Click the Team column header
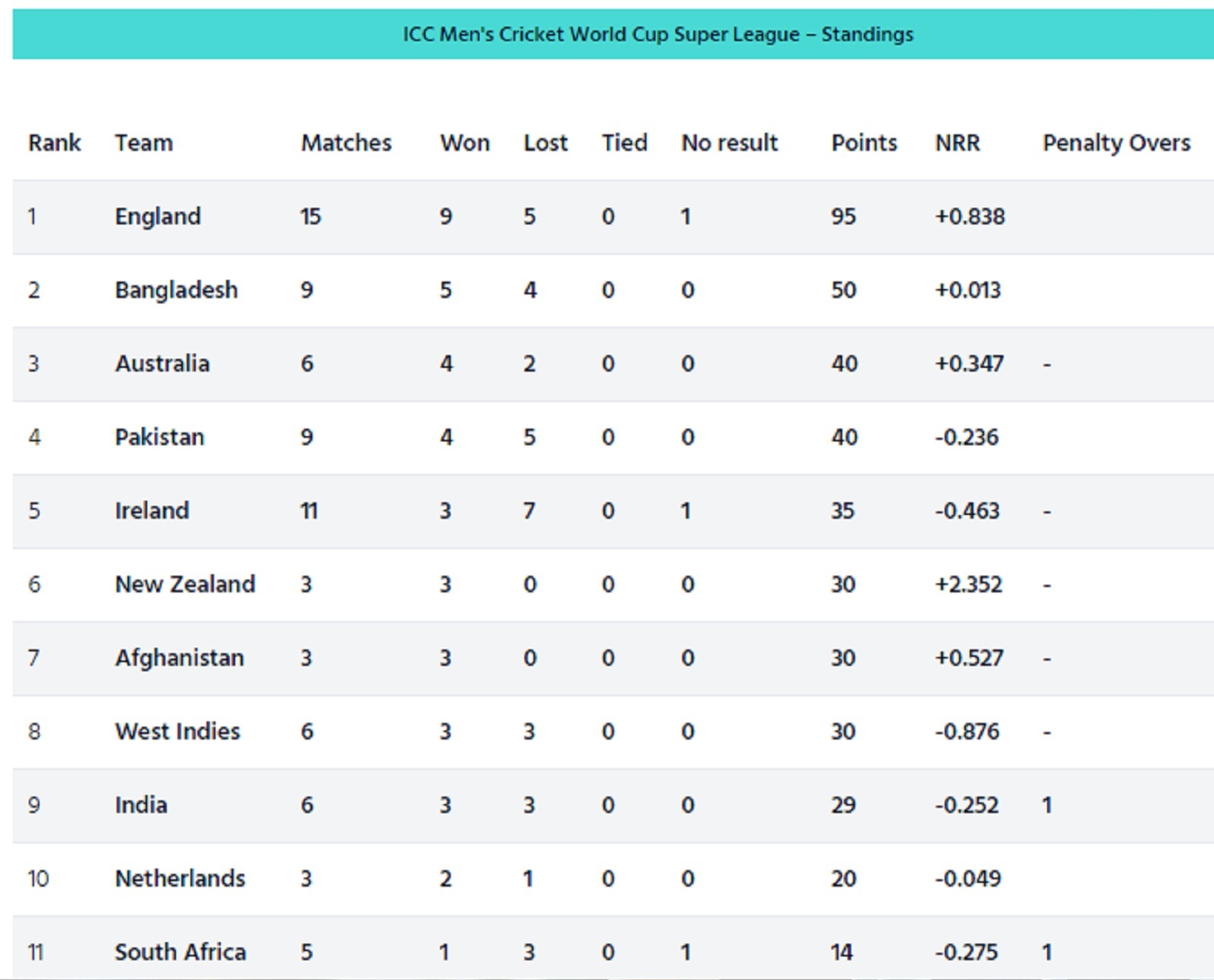Viewport: 1214px width, 980px height. click(x=144, y=143)
